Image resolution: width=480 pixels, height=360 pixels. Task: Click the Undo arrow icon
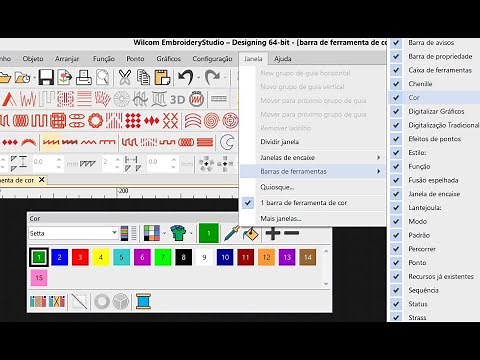186,77
